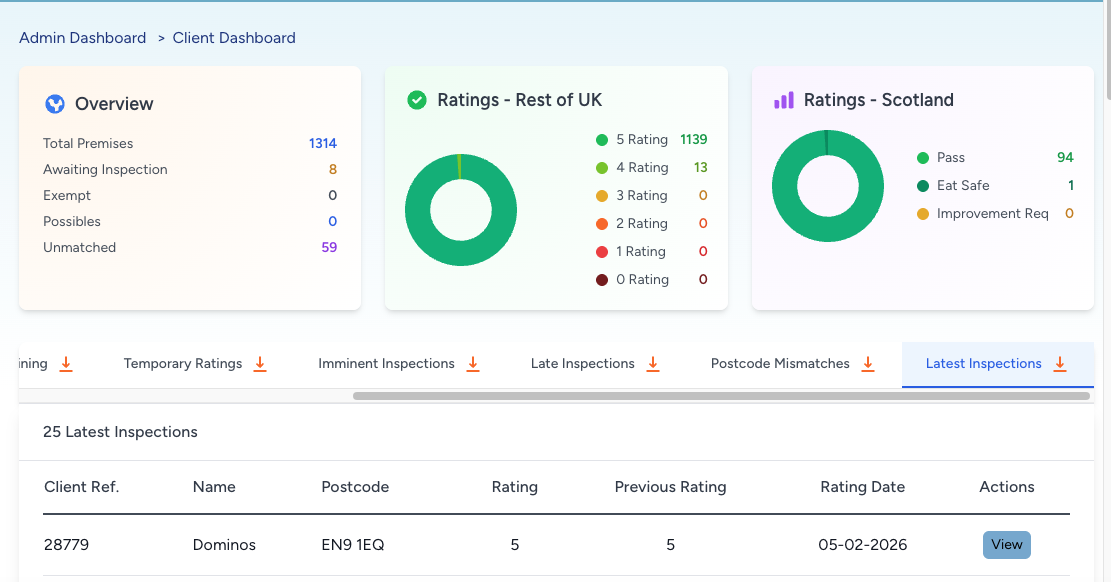Download the Imminent Inspections report
This screenshot has width=1111, height=582.
473,364
